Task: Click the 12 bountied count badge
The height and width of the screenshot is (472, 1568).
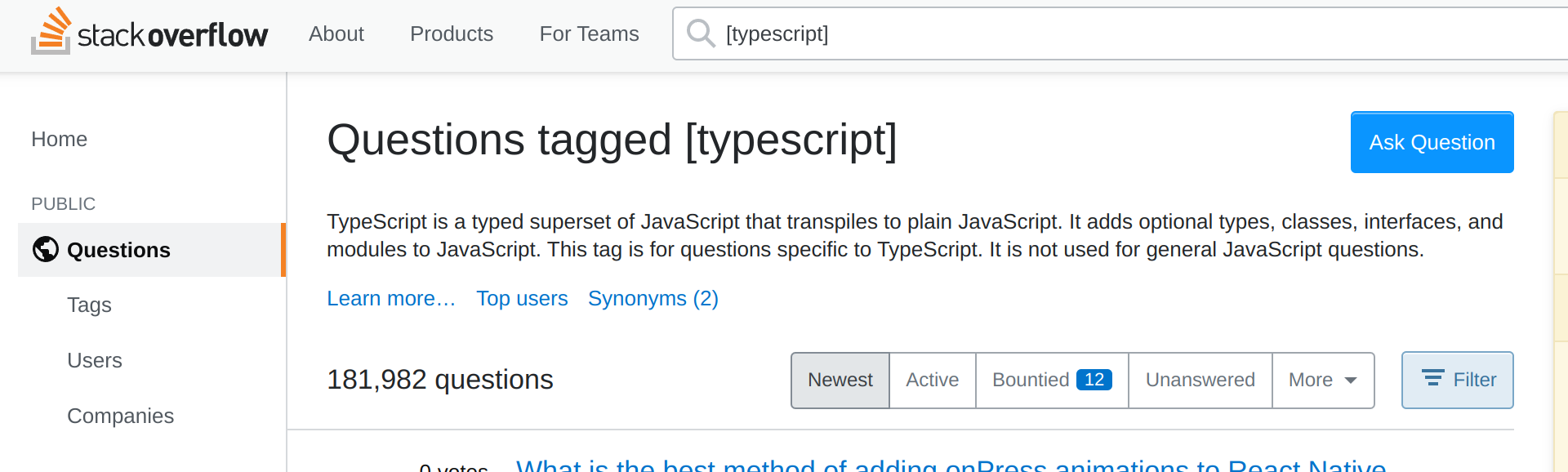Action: (1094, 380)
